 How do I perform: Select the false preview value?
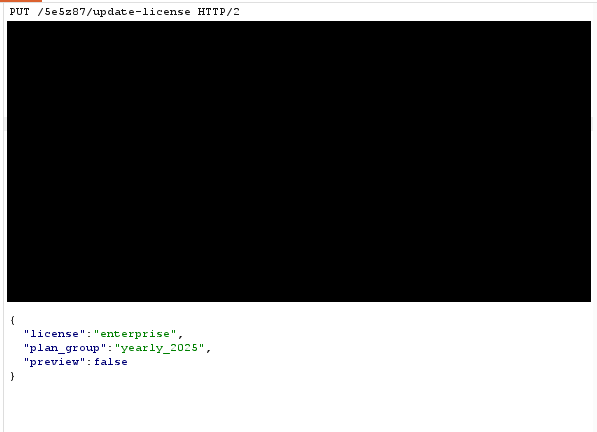[111, 362]
